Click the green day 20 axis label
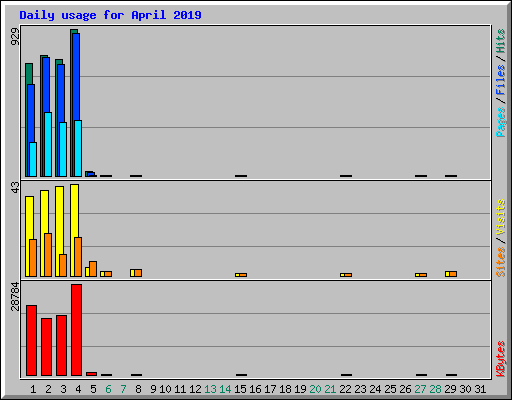 click(315, 389)
